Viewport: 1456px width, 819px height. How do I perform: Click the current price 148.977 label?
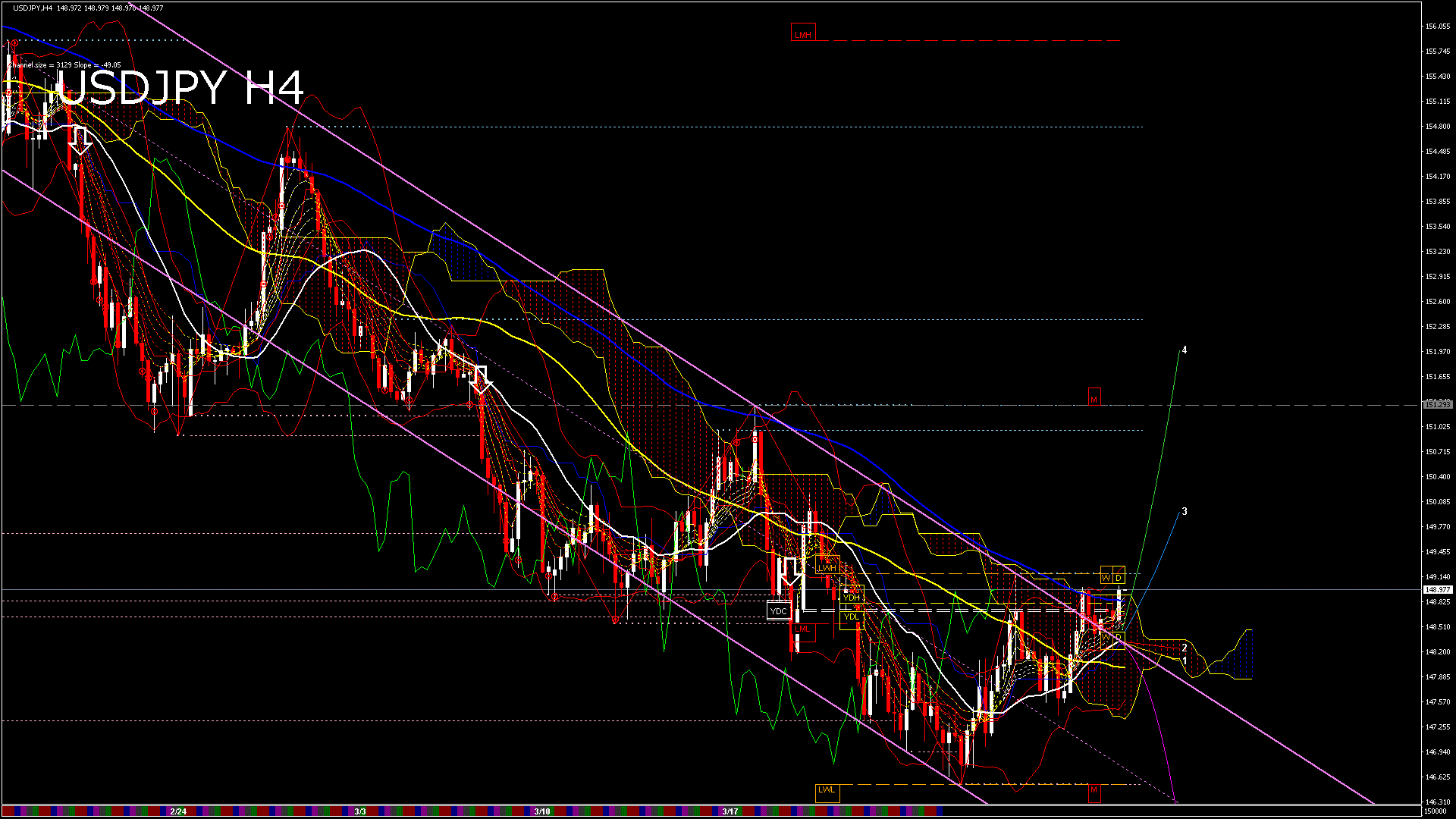(1437, 589)
